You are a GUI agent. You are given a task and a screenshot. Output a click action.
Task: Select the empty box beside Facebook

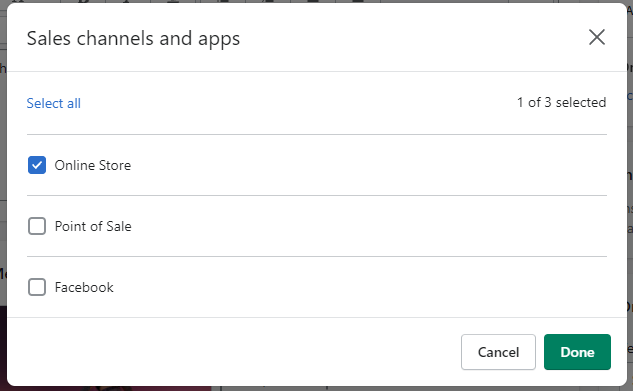(x=37, y=287)
